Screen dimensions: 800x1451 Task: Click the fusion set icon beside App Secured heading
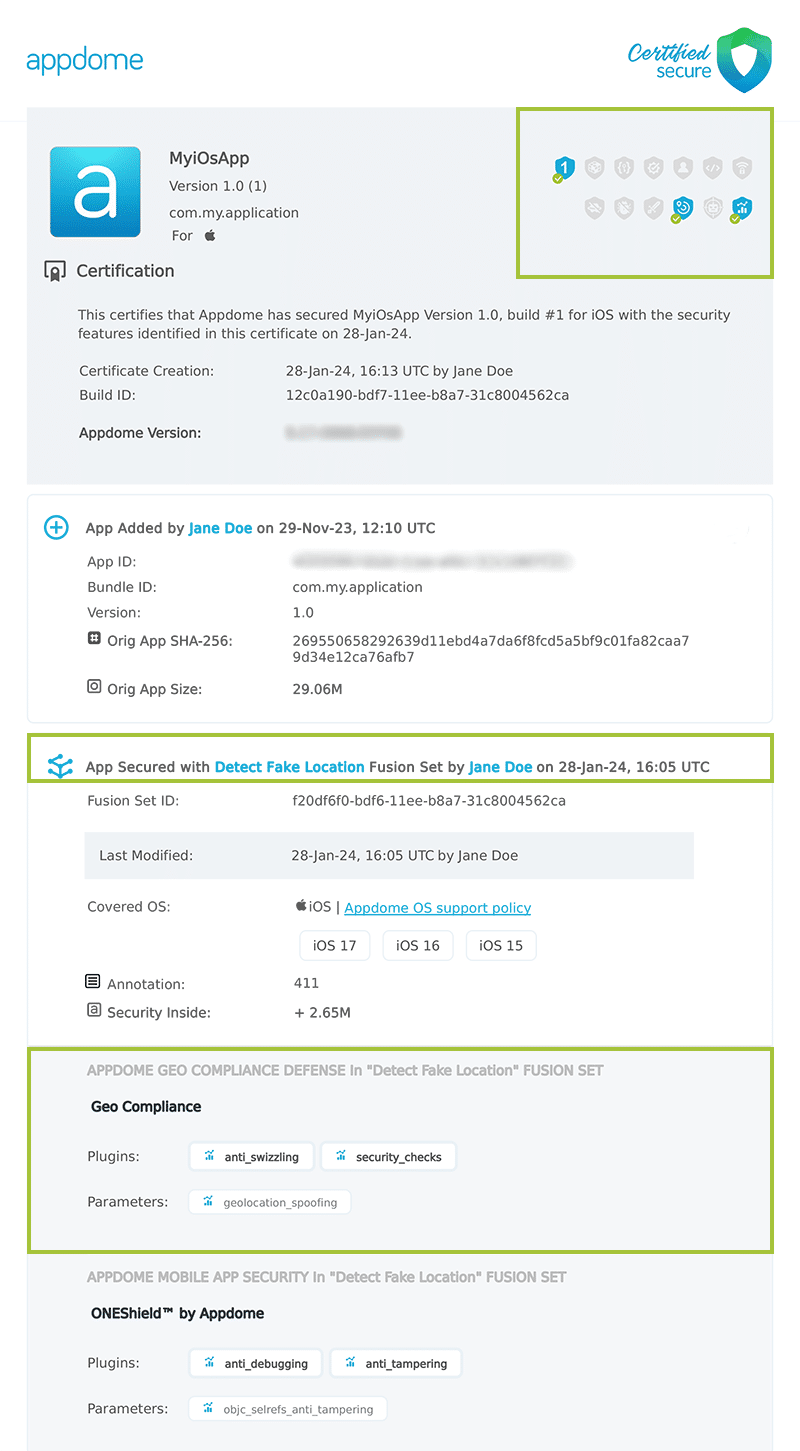coord(60,766)
